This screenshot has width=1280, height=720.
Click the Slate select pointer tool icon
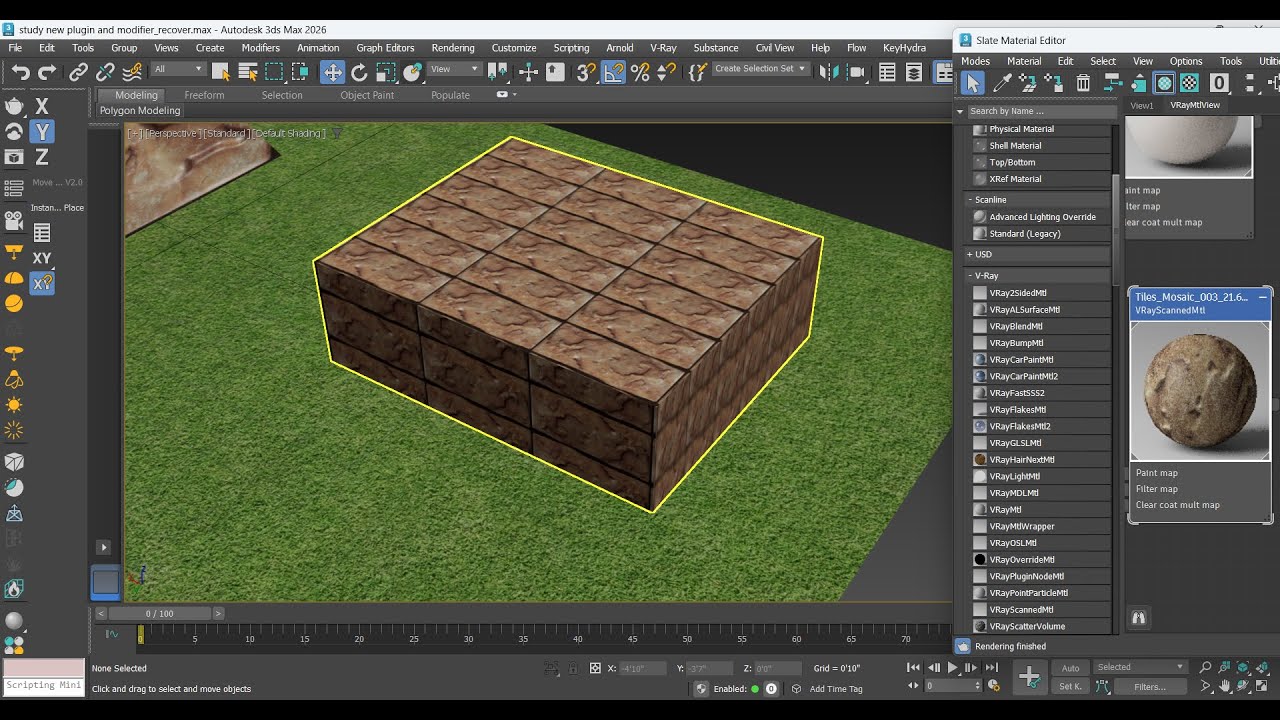click(972, 83)
